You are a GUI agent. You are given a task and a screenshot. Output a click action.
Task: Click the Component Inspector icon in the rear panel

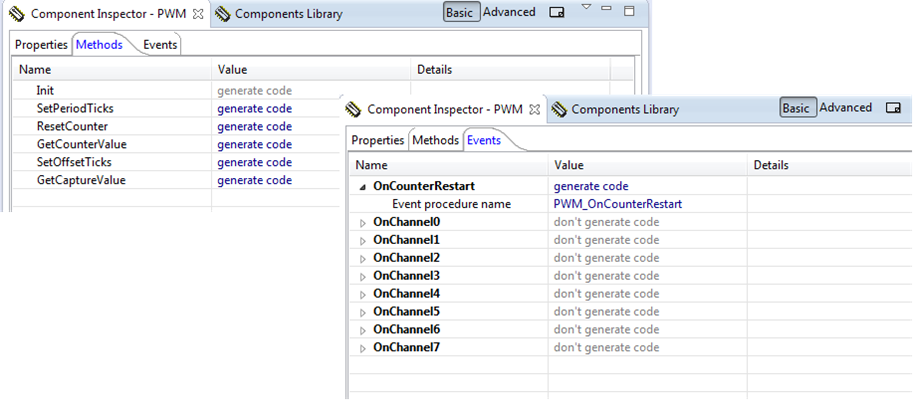pos(17,14)
